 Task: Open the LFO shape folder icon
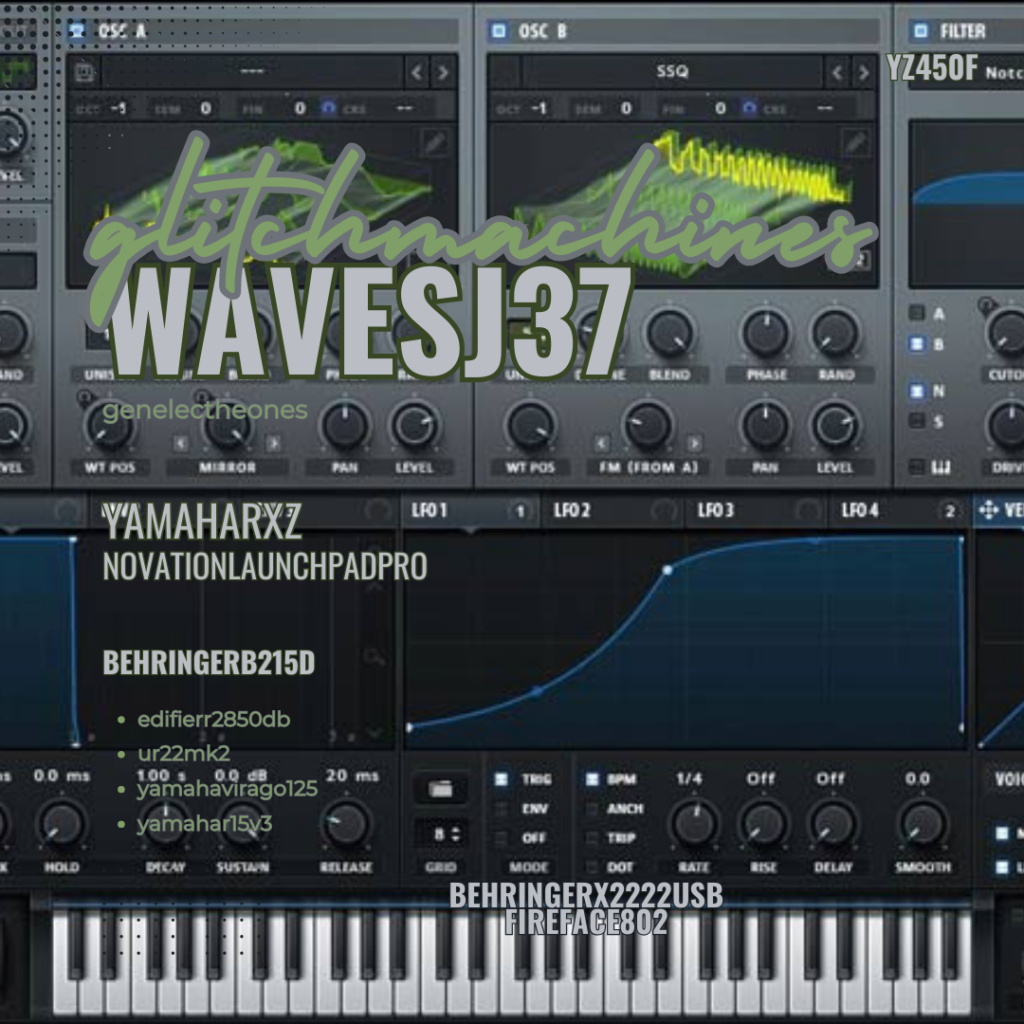coord(441,789)
